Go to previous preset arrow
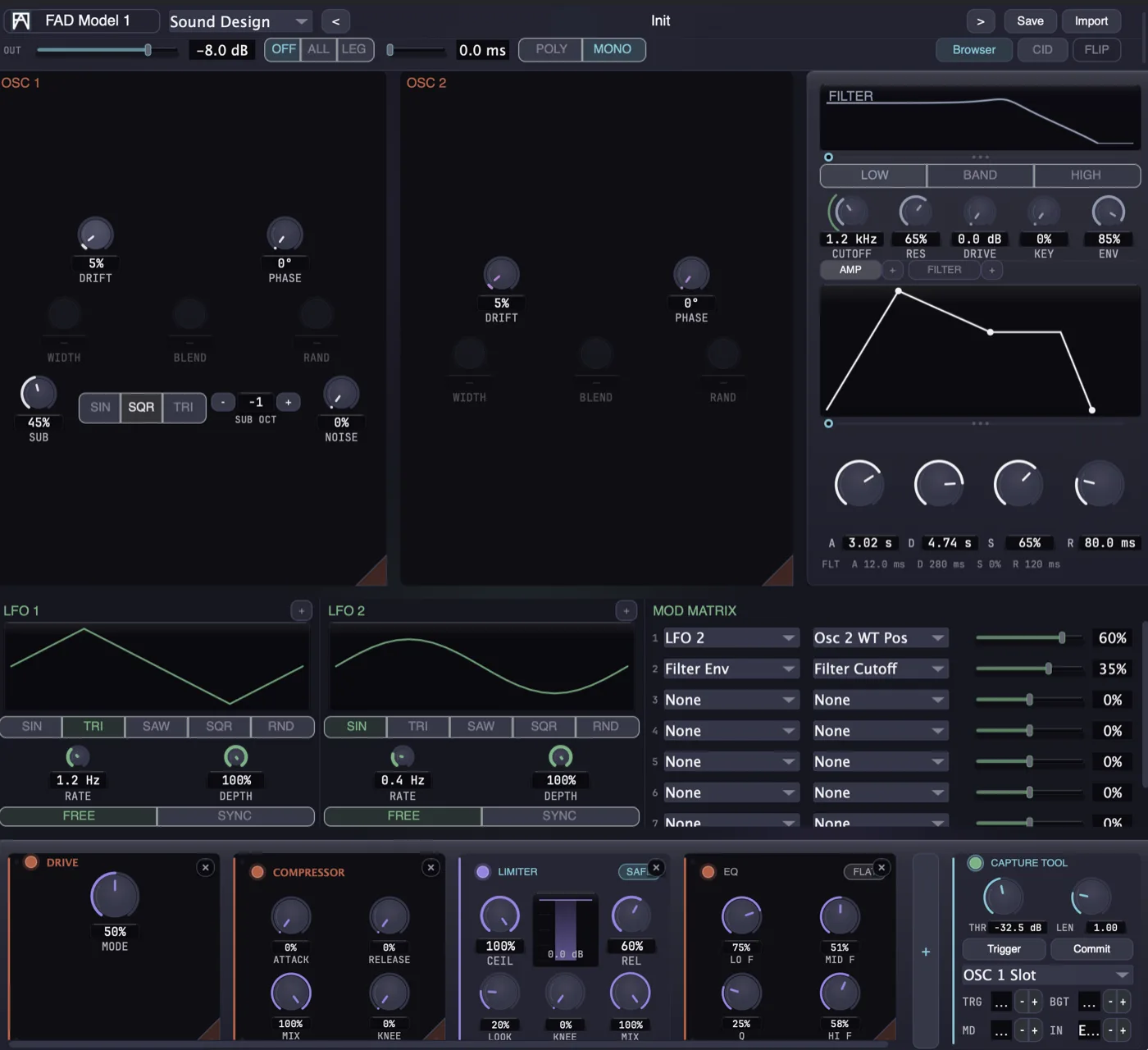This screenshot has height=1050, width=1148. pyautogui.click(x=335, y=21)
